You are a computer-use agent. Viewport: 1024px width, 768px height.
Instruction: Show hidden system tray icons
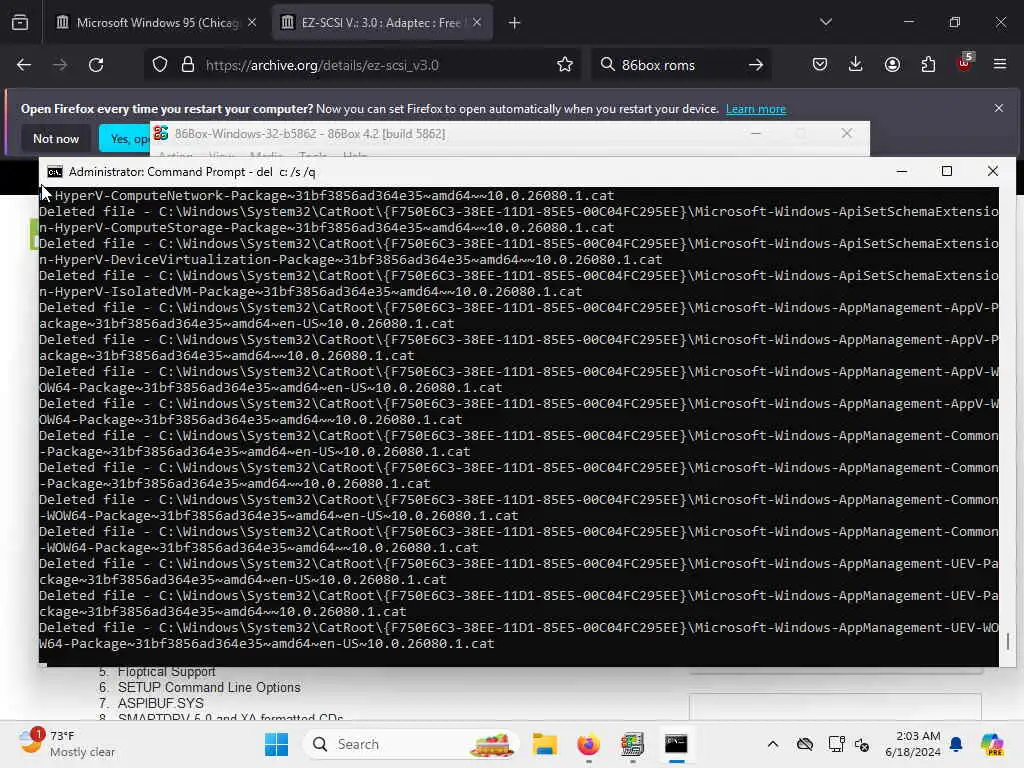point(773,744)
